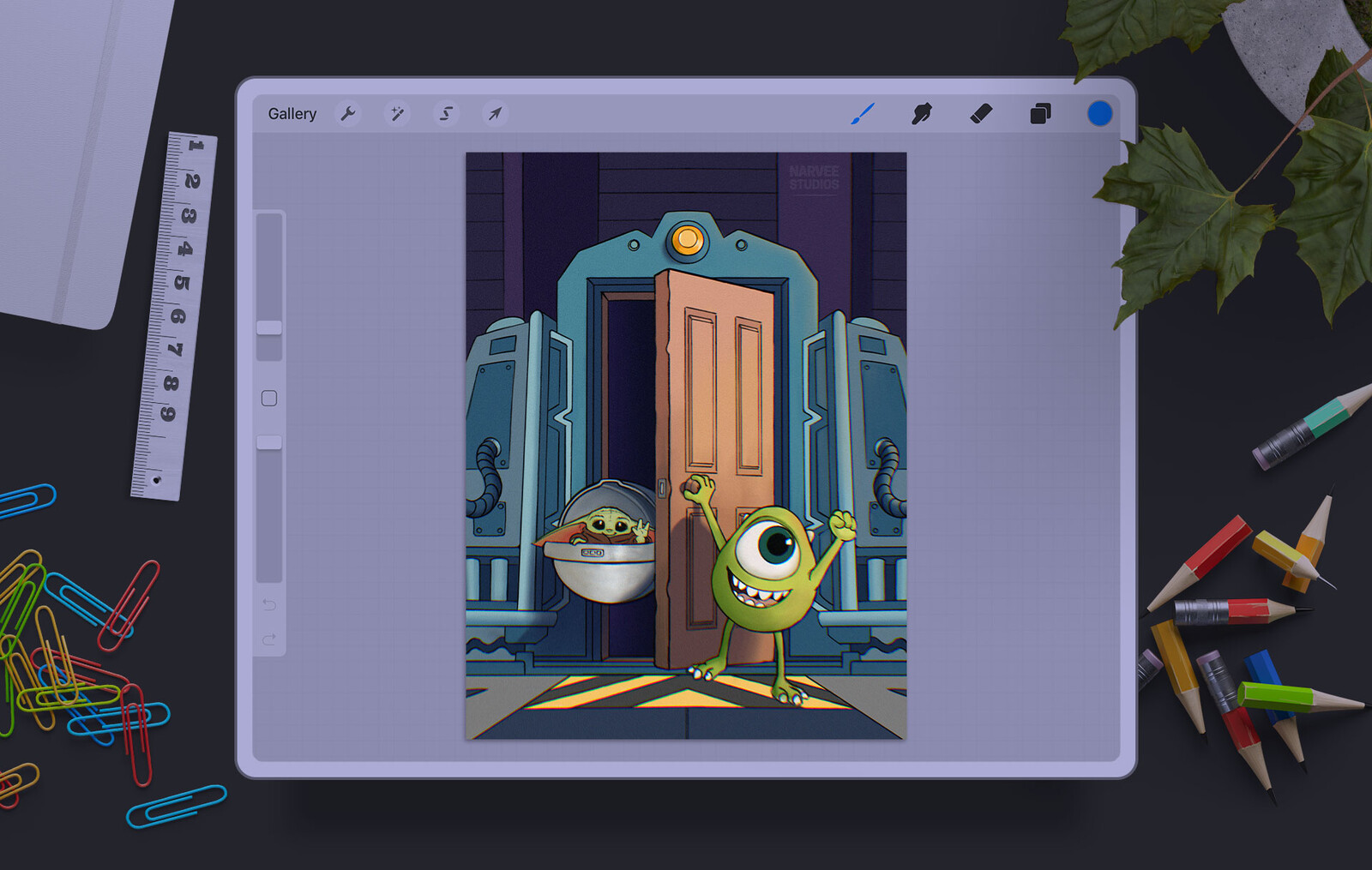Click the brush opacity slider handle

pos(269,442)
